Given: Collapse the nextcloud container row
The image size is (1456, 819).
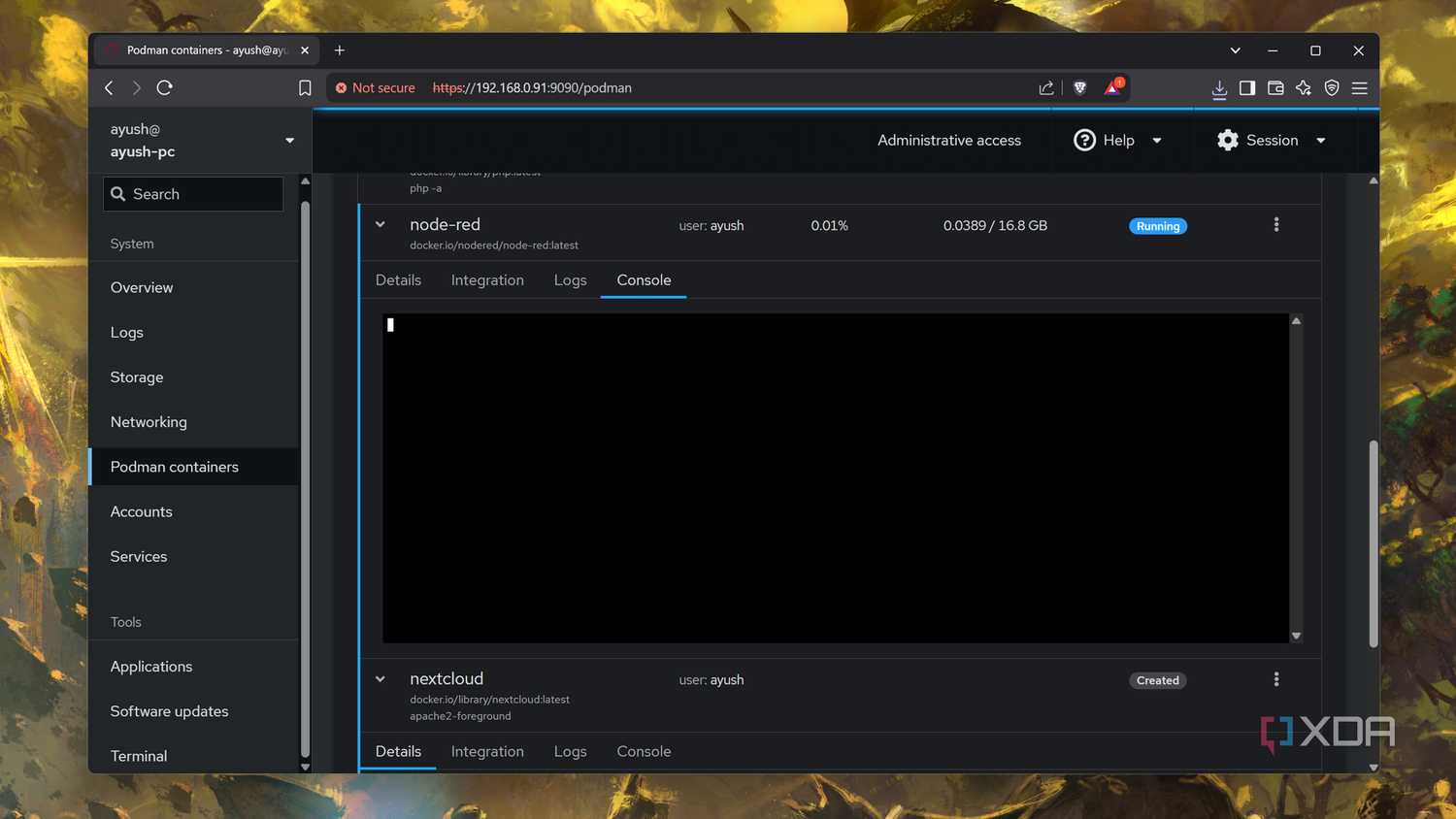Looking at the screenshot, I should (381, 679).
